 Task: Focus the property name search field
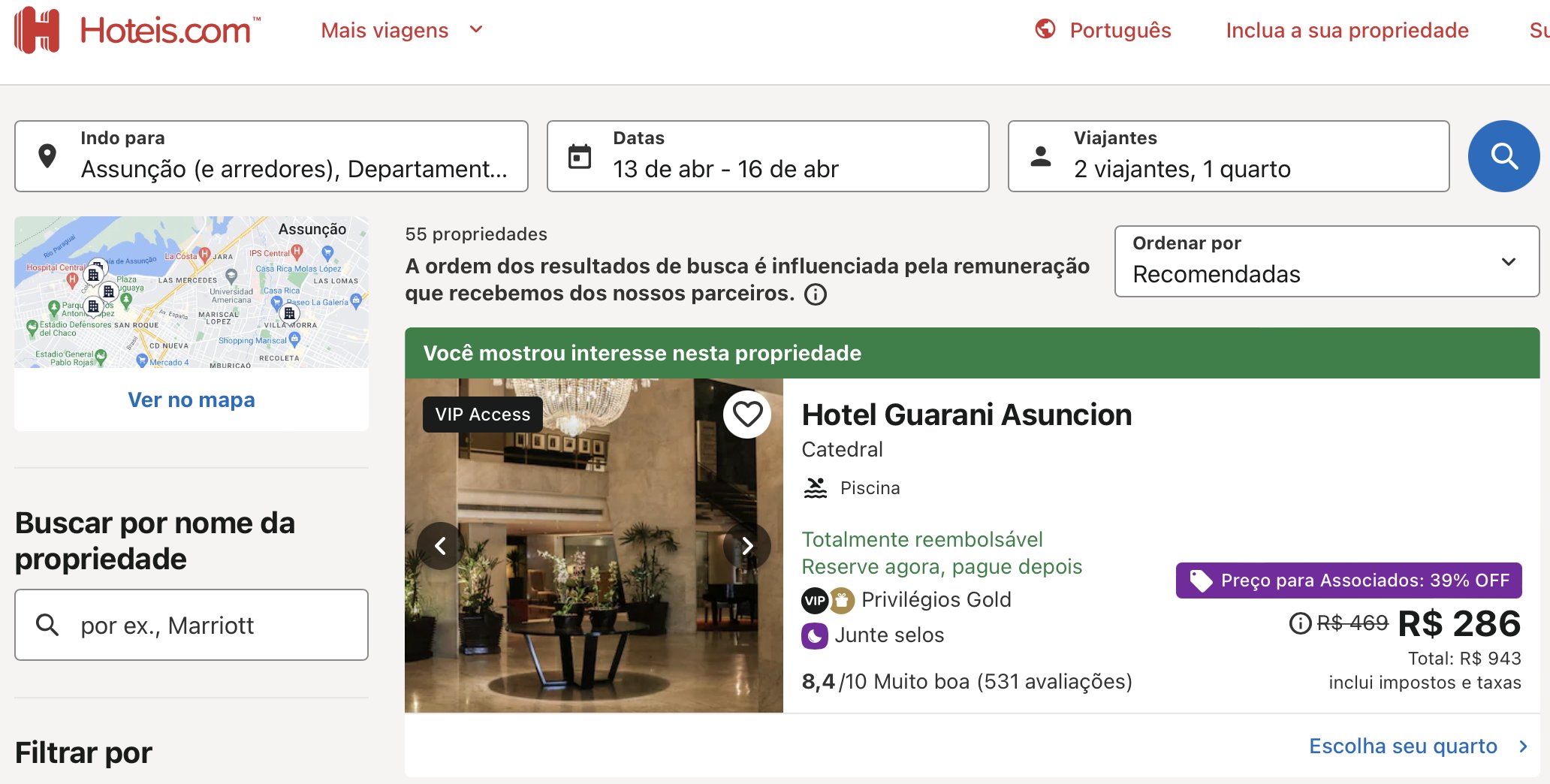[191, 625]
